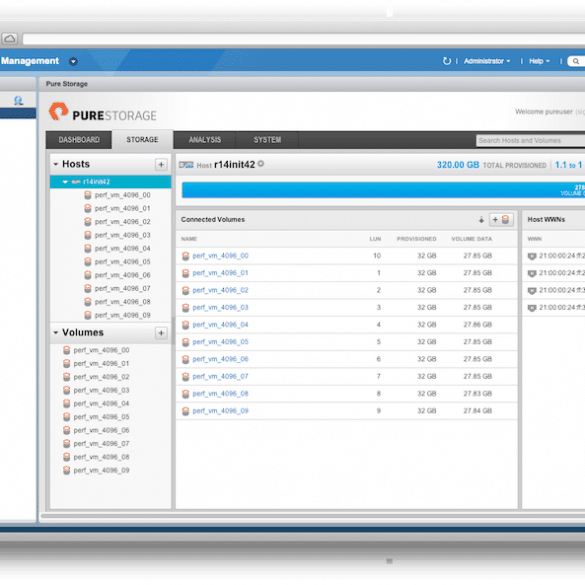Click volume icon of perf_vm_4096_04 in Volumes list
The image size is (585, 585).
(x=66, y=404)
